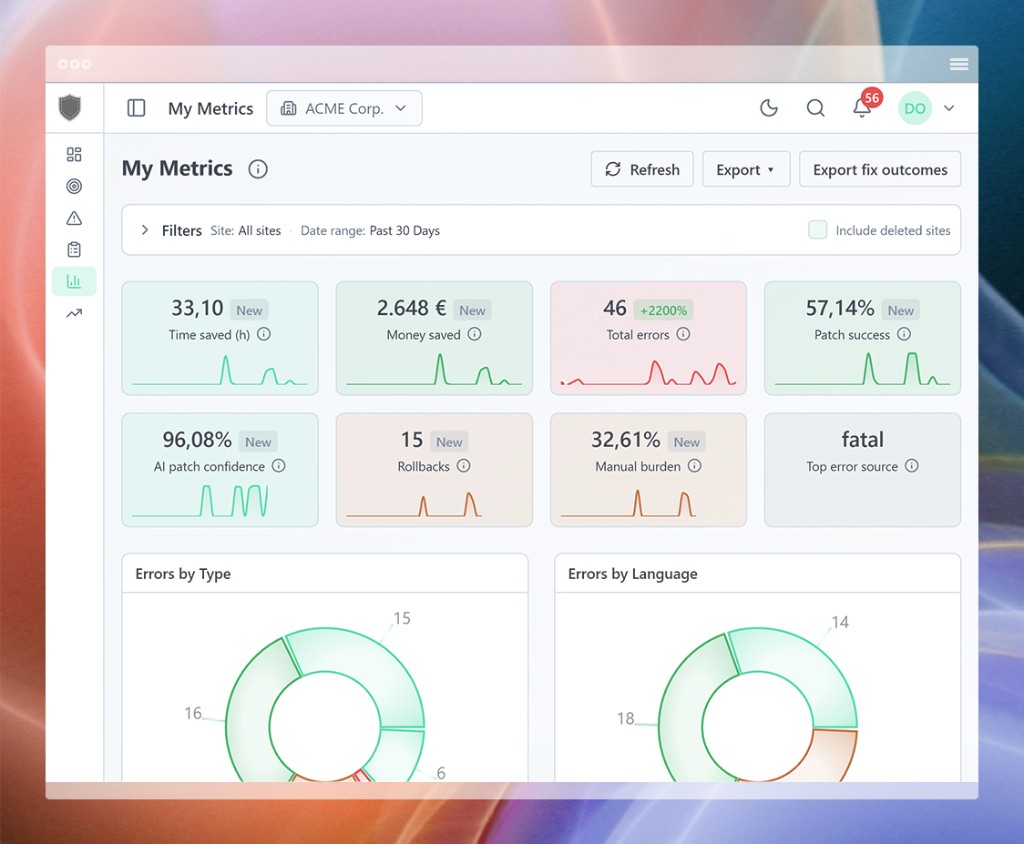Open search with magnifier icon
Image resolution: width=1024 pixels, height=844 pixels.
pos(815,108)
